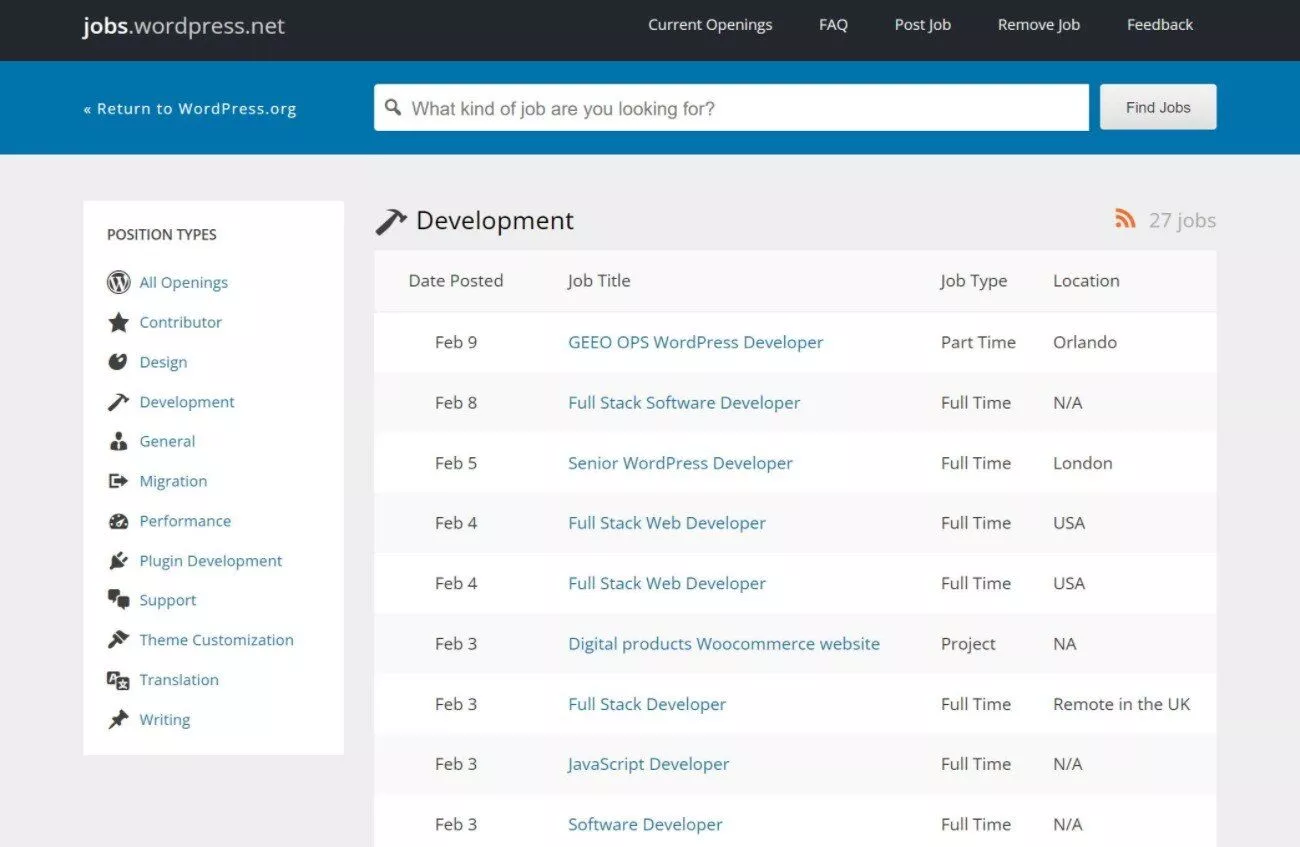
Task: Open Remove Job in navigation
Action: (1039, 25)
